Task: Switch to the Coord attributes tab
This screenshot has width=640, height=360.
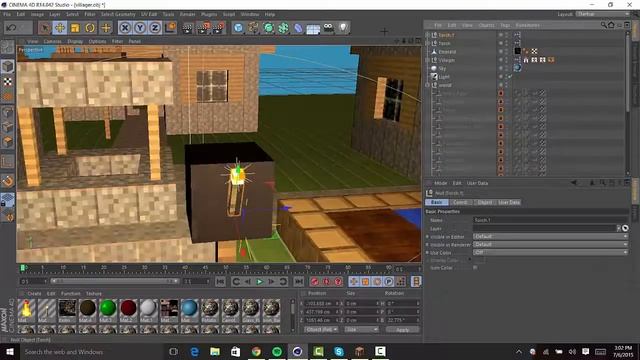Action: pyautogui.click(x=460, y=202)
